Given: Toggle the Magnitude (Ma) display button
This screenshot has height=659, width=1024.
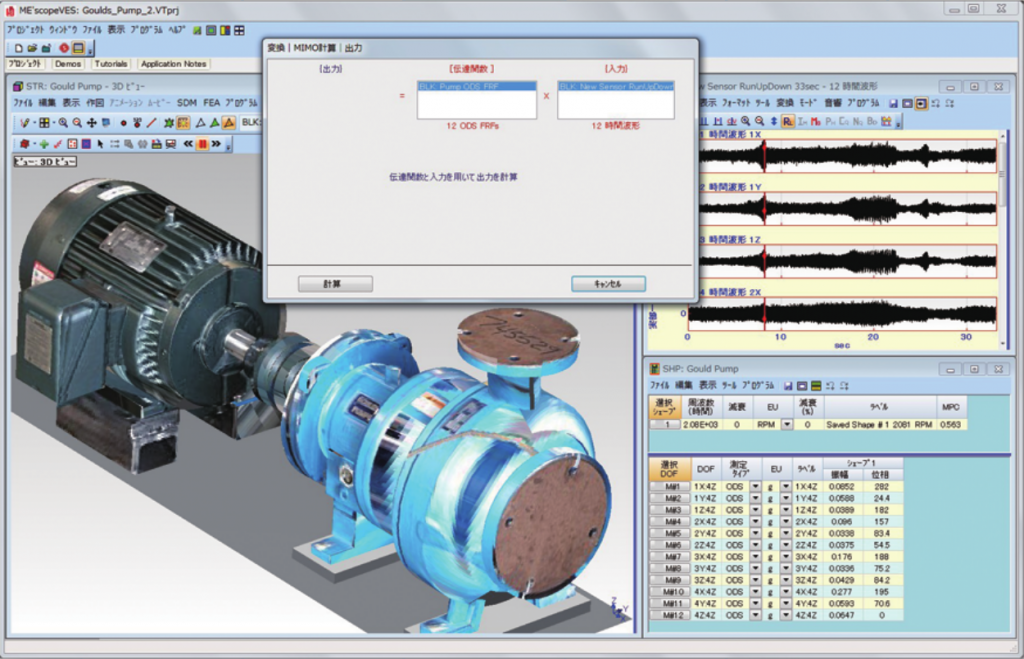Looking at the screenshot, I should pos(816,121).
